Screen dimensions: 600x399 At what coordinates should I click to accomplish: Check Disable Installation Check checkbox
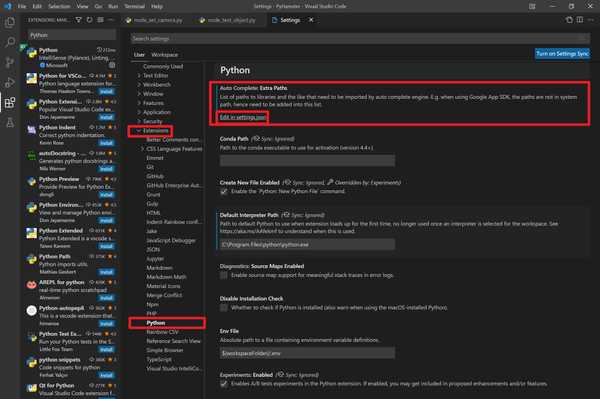click(x=224, y=308)
